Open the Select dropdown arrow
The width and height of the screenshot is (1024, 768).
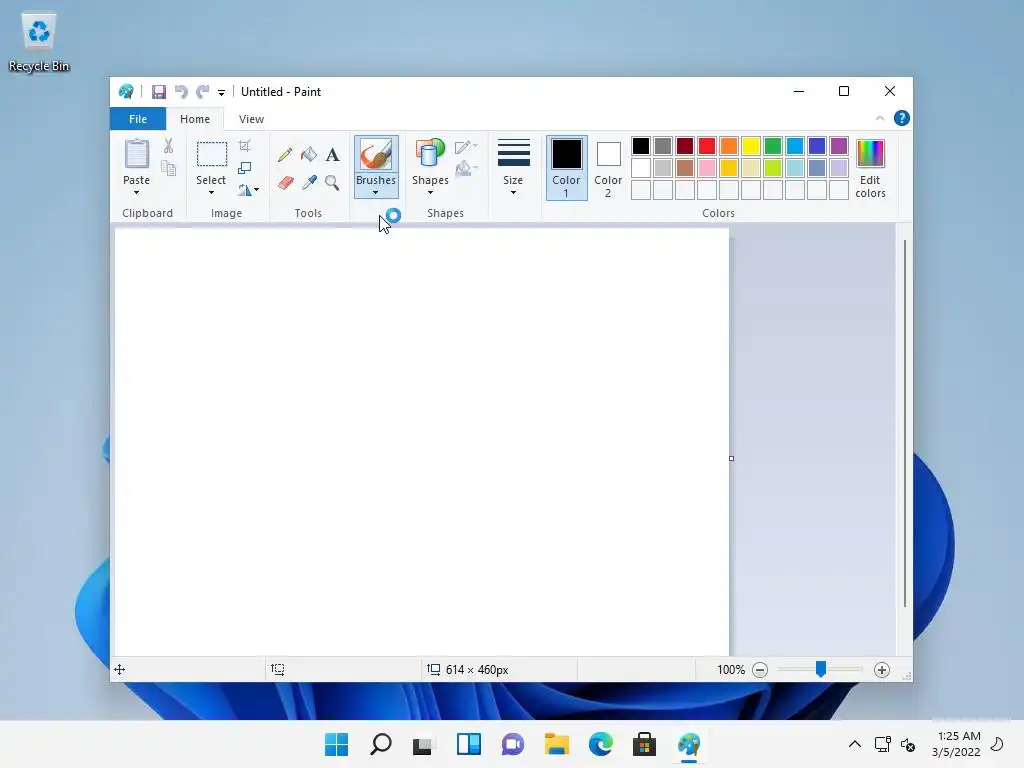coord(211,193)
